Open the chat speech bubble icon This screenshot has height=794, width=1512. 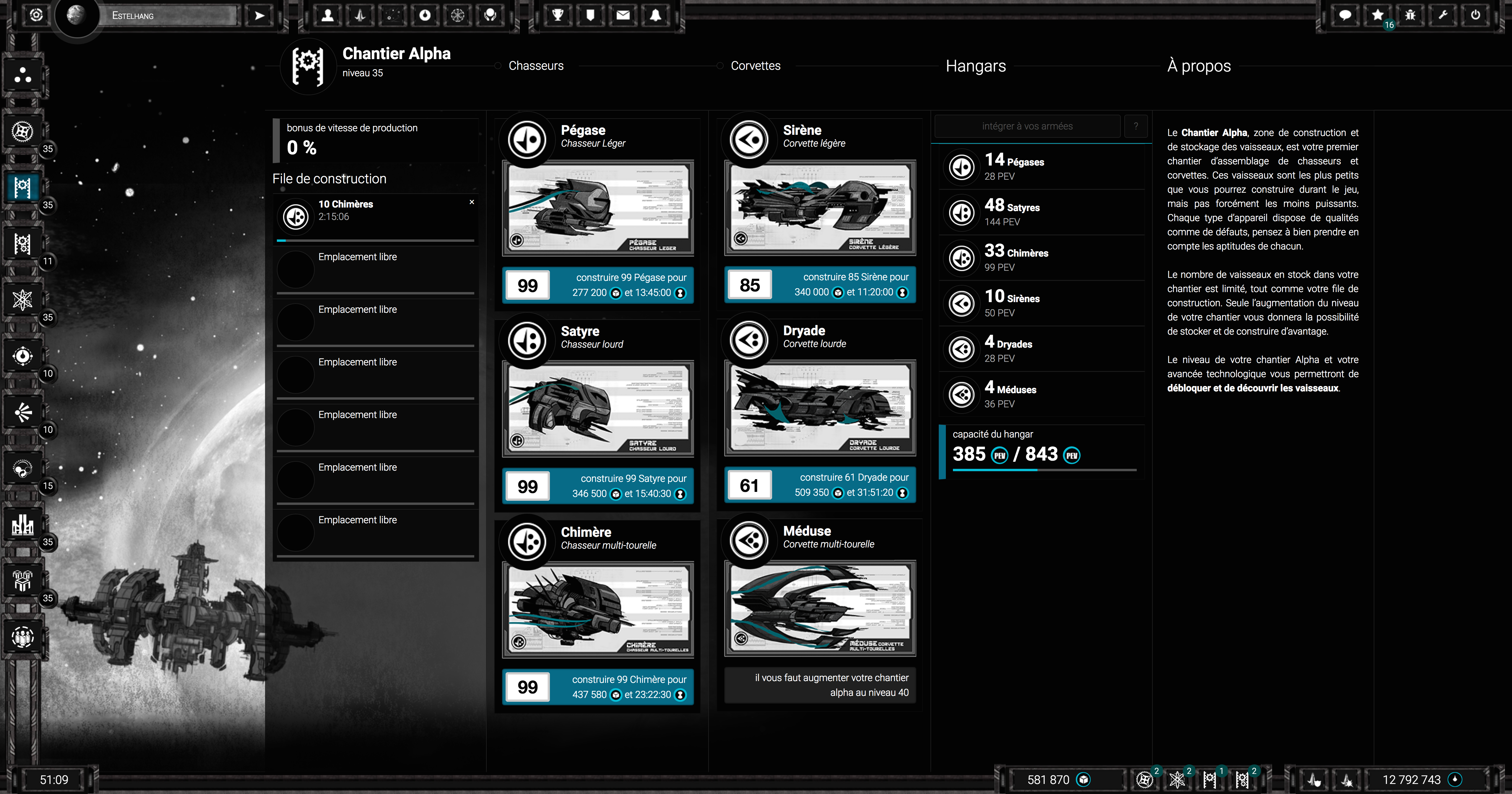[1345, 15]
